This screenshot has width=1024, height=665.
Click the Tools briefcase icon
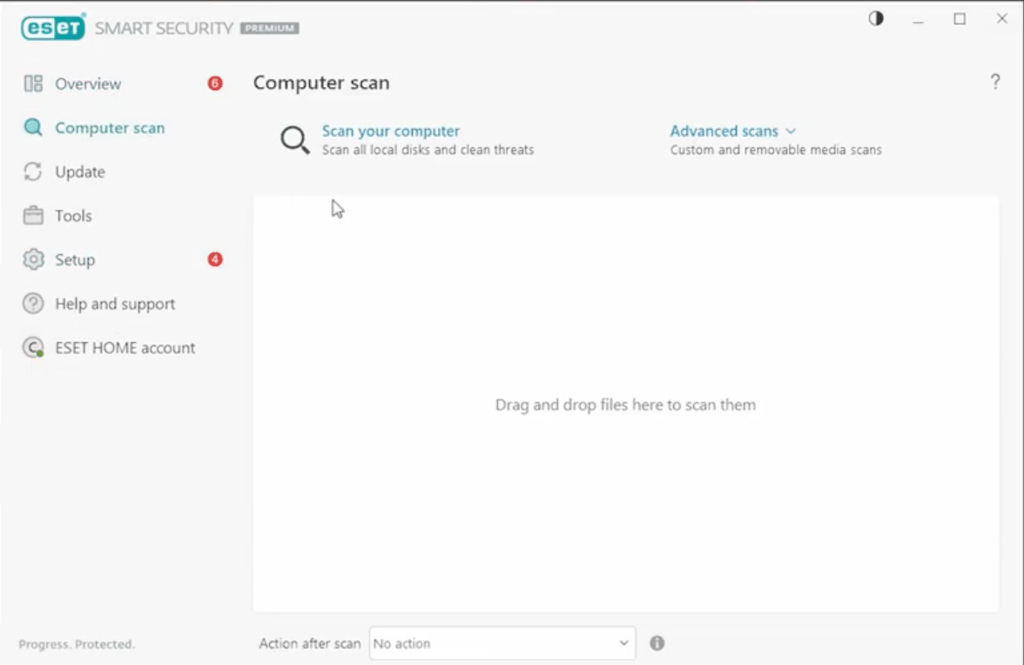click(x=33, y=216)
